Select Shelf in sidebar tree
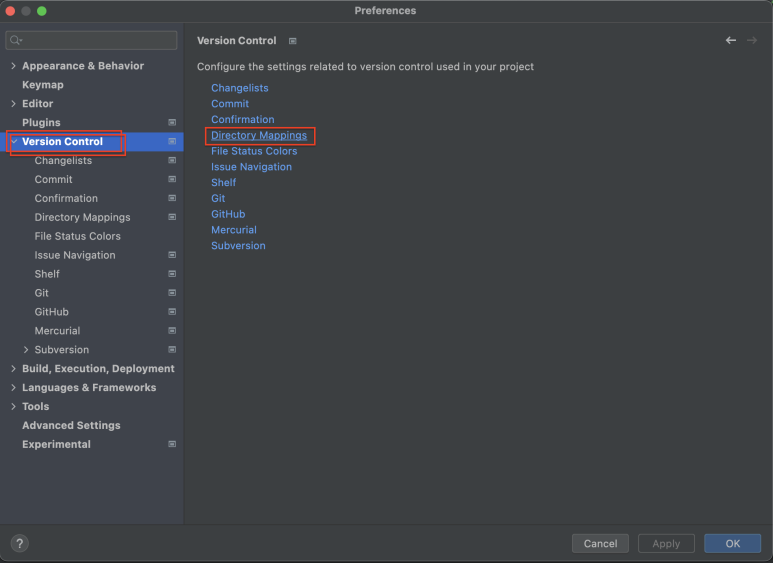This screenshot has height=563, width=773. pos(47,274)
